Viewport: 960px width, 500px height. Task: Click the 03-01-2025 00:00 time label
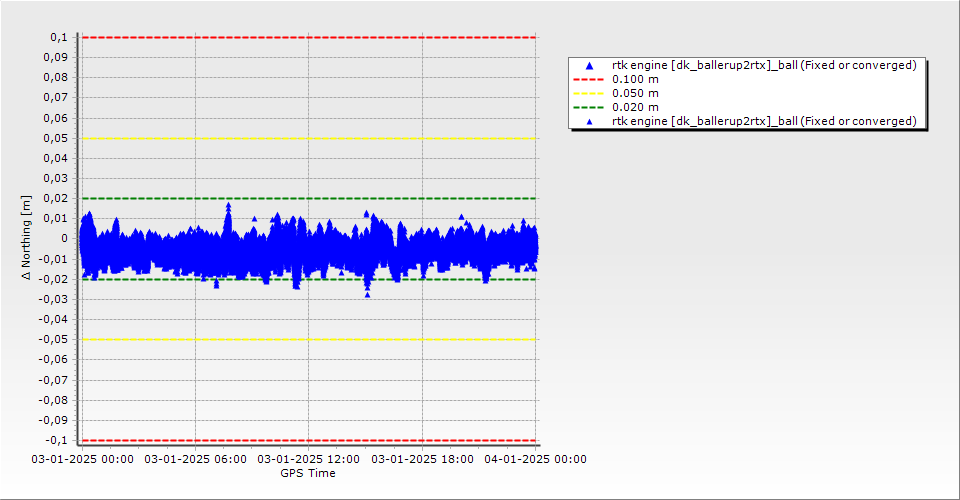[x=83, y=459]
